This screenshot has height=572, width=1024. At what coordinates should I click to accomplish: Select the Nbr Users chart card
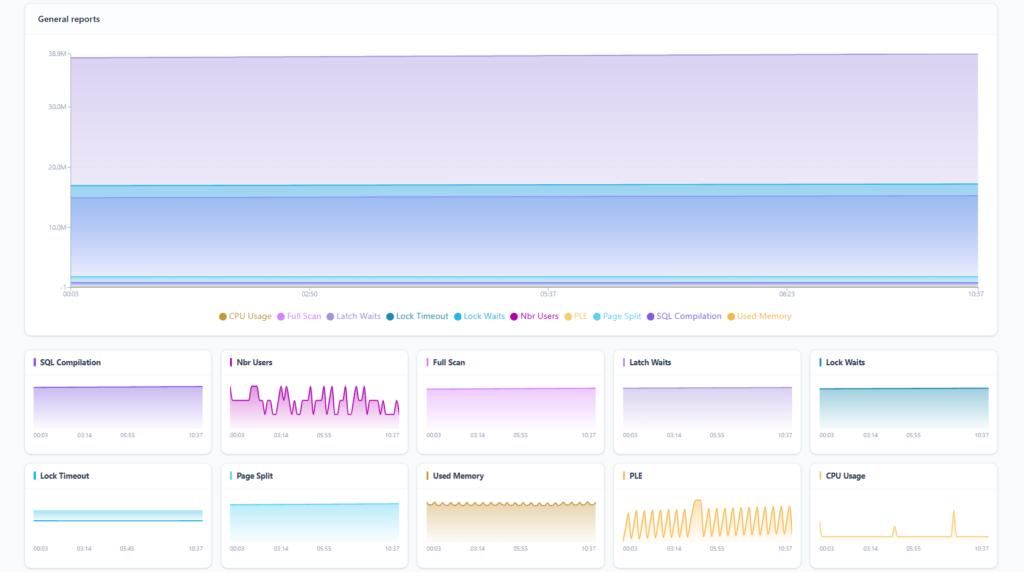pyautogui.click(x=314, y=402)
